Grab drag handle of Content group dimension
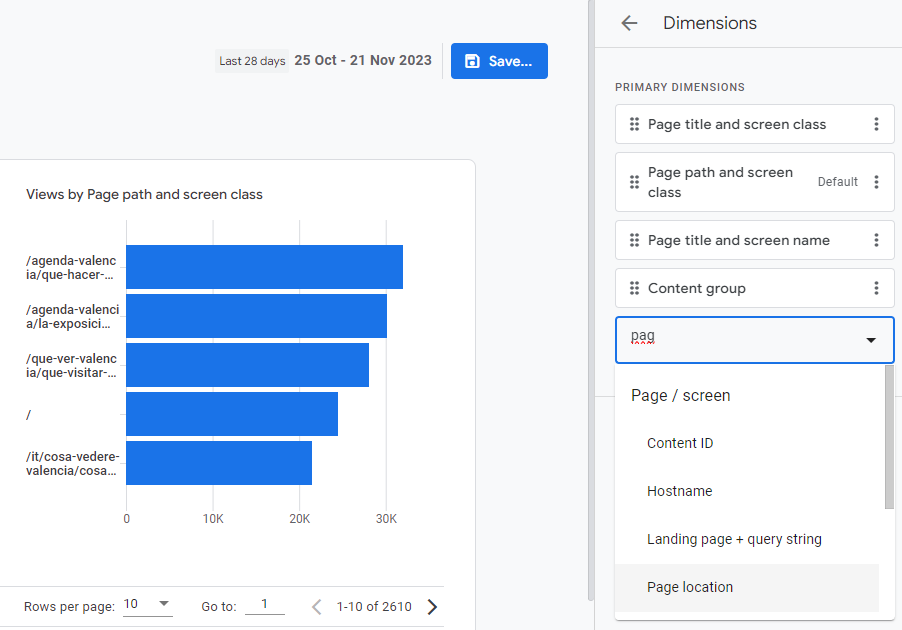 coord(634,289)
